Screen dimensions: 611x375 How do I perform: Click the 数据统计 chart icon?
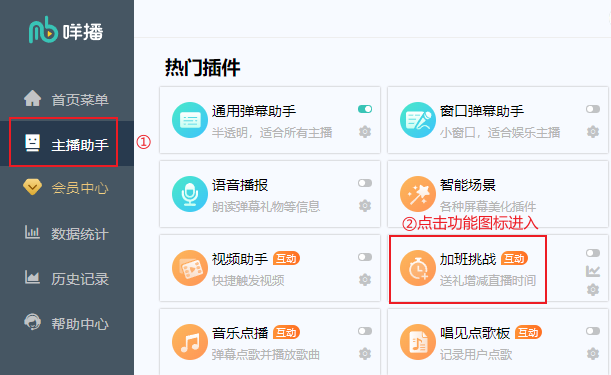point(32,232)
